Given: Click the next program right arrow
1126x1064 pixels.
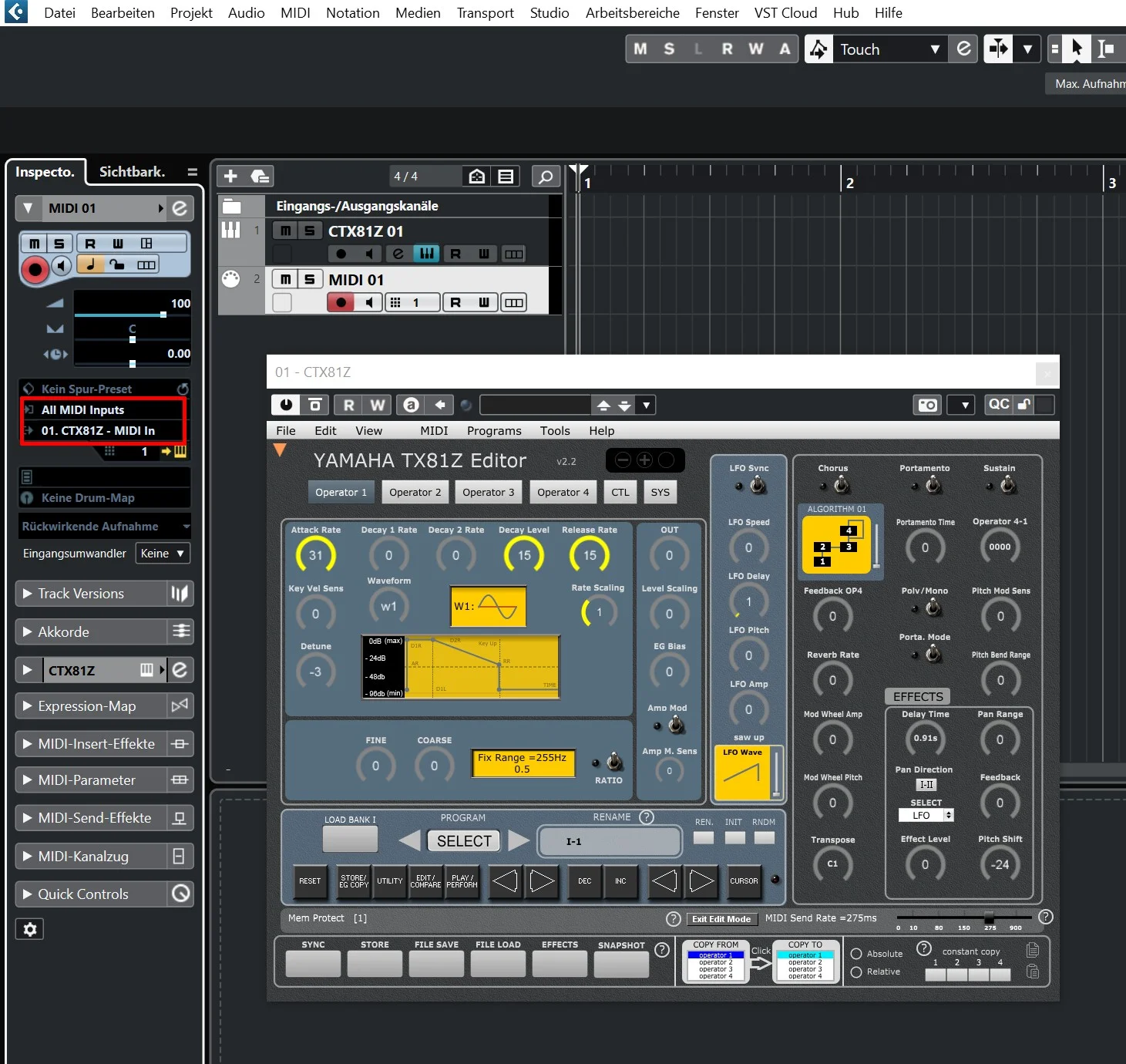Looking at the screenshot, I should click(518, 840).
